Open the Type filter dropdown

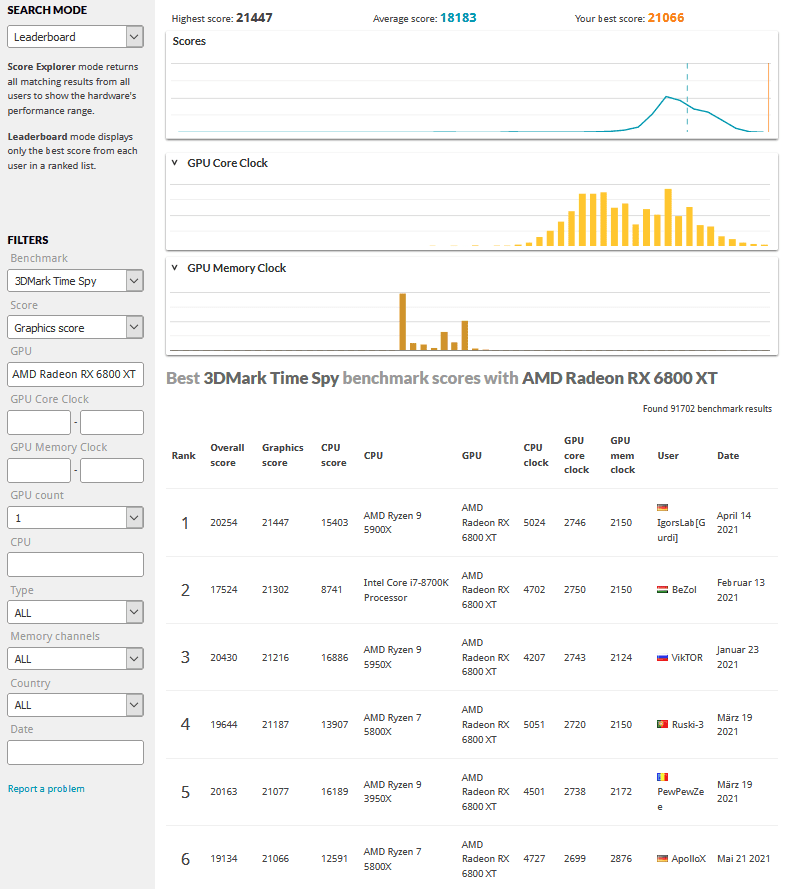coord(75,612)
